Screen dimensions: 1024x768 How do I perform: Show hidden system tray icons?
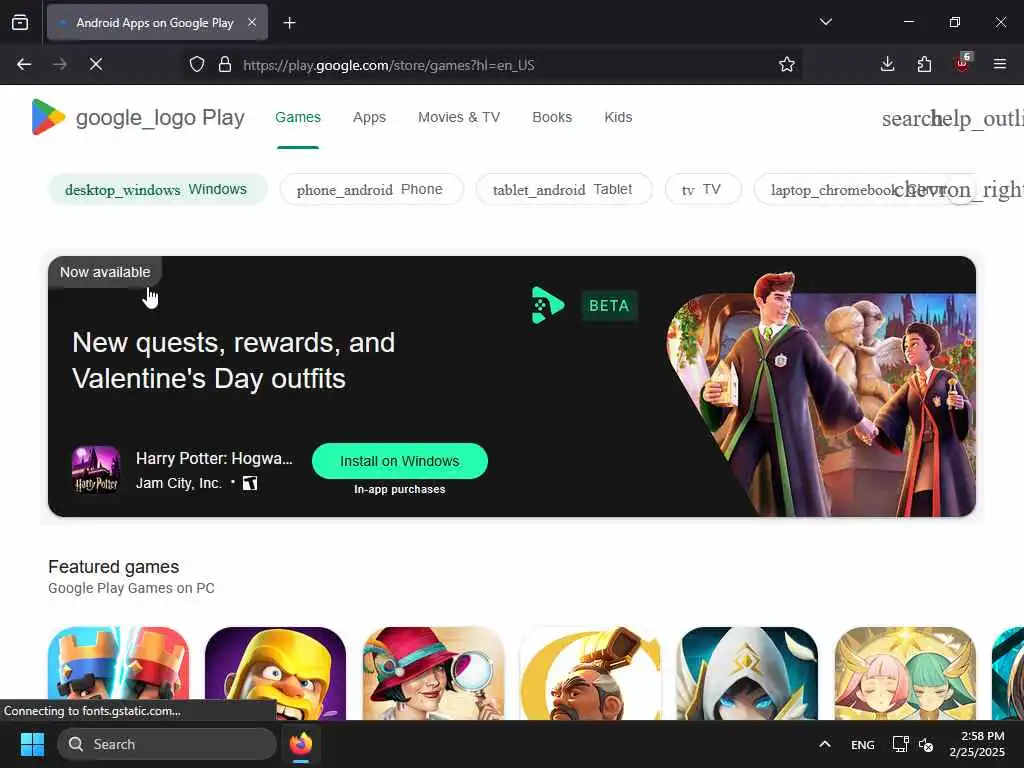(x=825, y=744)
